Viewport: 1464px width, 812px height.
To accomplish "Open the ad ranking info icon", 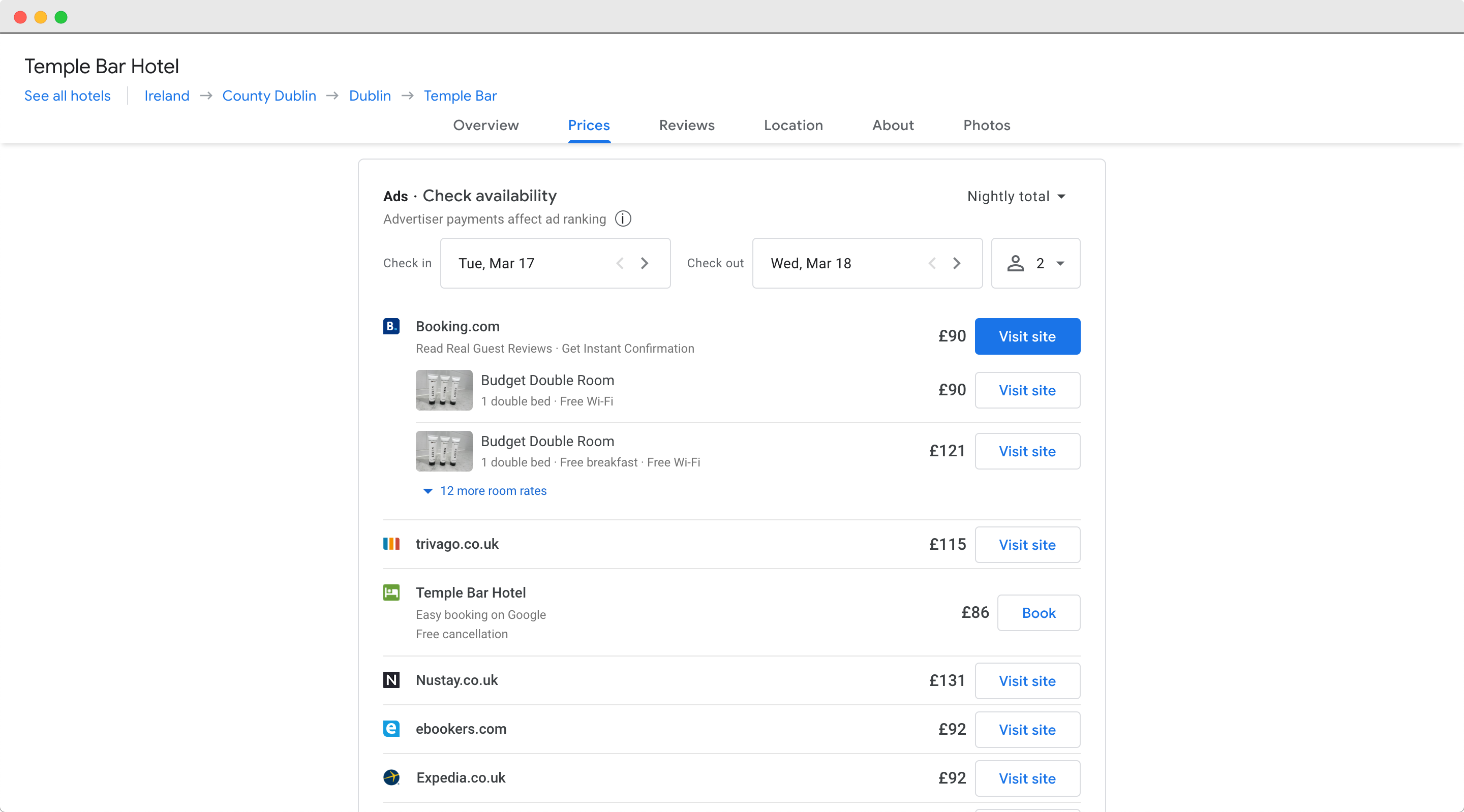I will pyautogui.click(x=623, y=219).
